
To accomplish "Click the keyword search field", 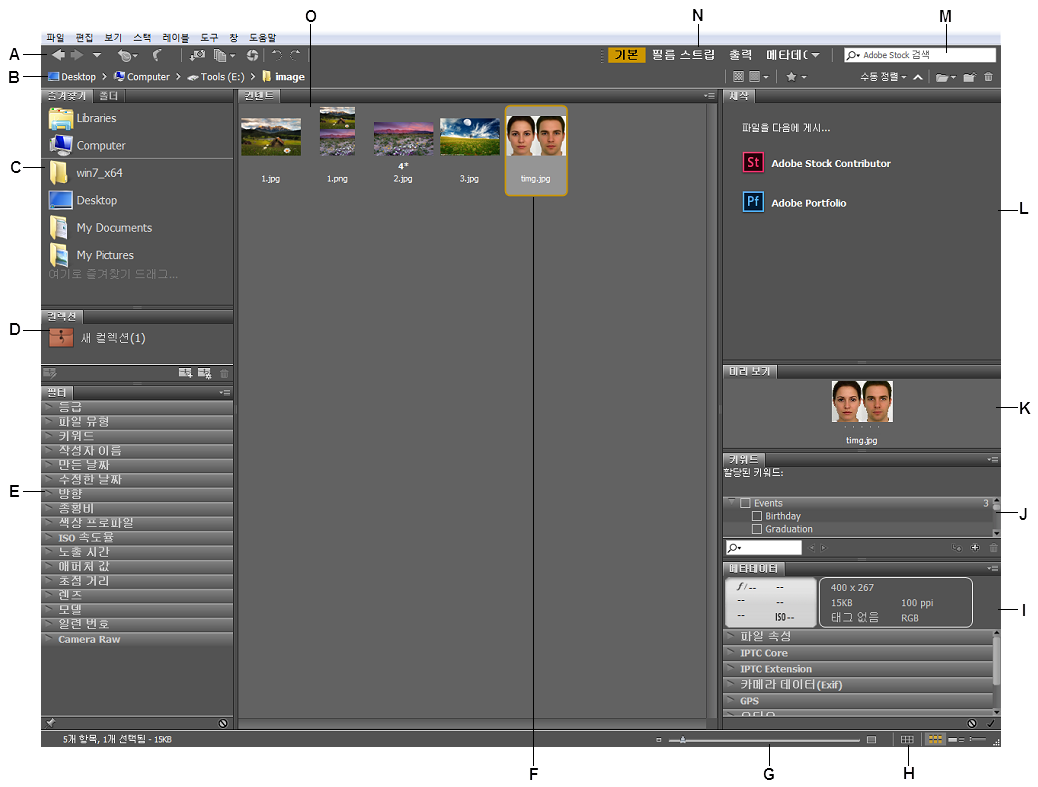I will point(763,547).
